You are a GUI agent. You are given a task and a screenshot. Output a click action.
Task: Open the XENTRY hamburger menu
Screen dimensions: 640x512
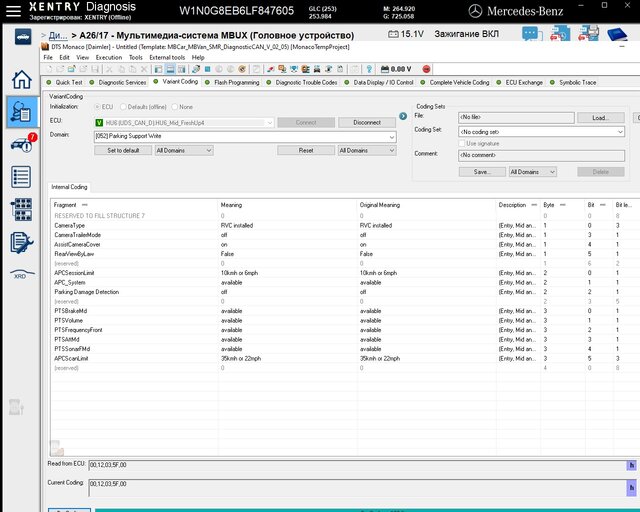tap(13, 11)
